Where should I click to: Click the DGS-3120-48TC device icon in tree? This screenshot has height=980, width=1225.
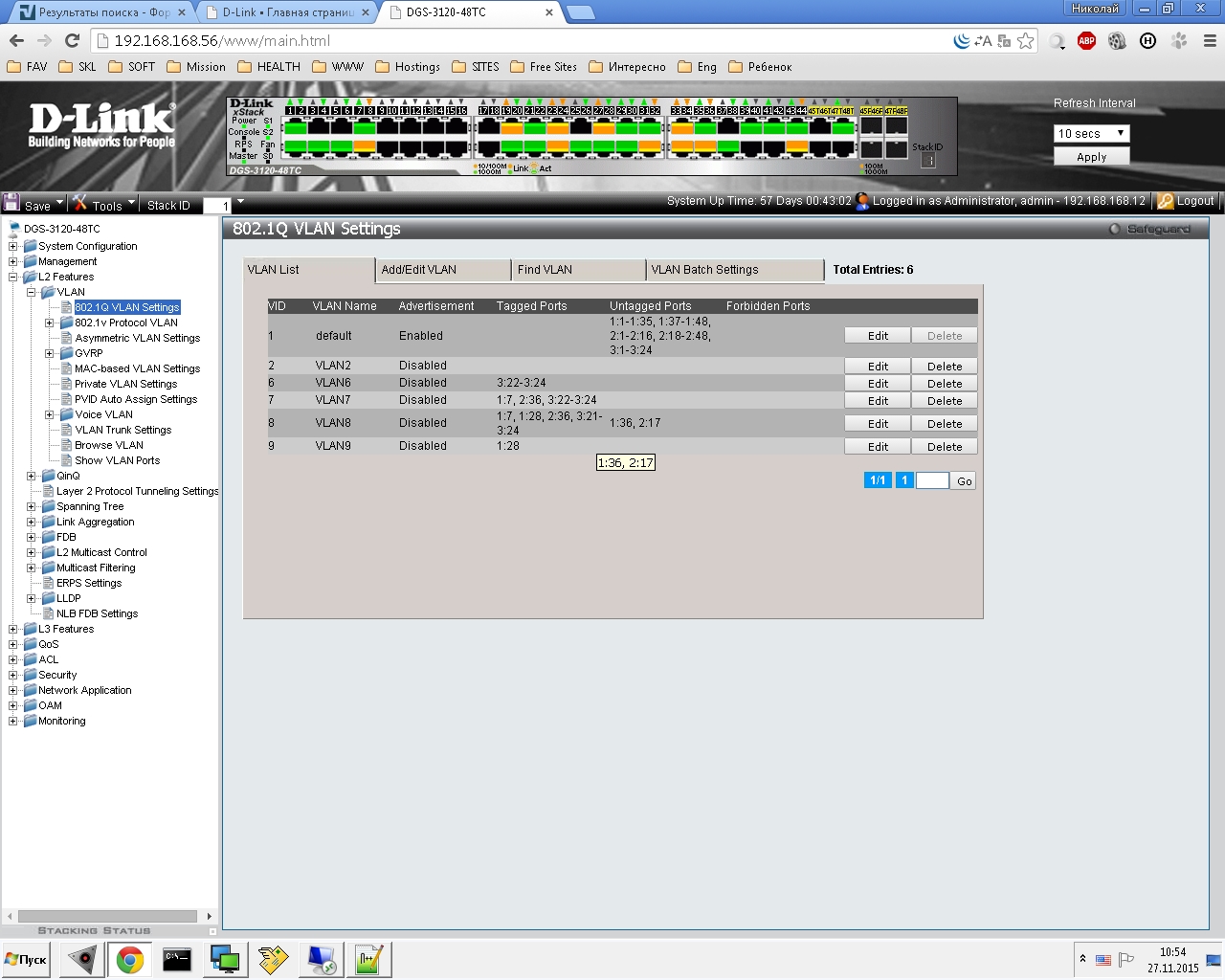click(x=14, y=229)
